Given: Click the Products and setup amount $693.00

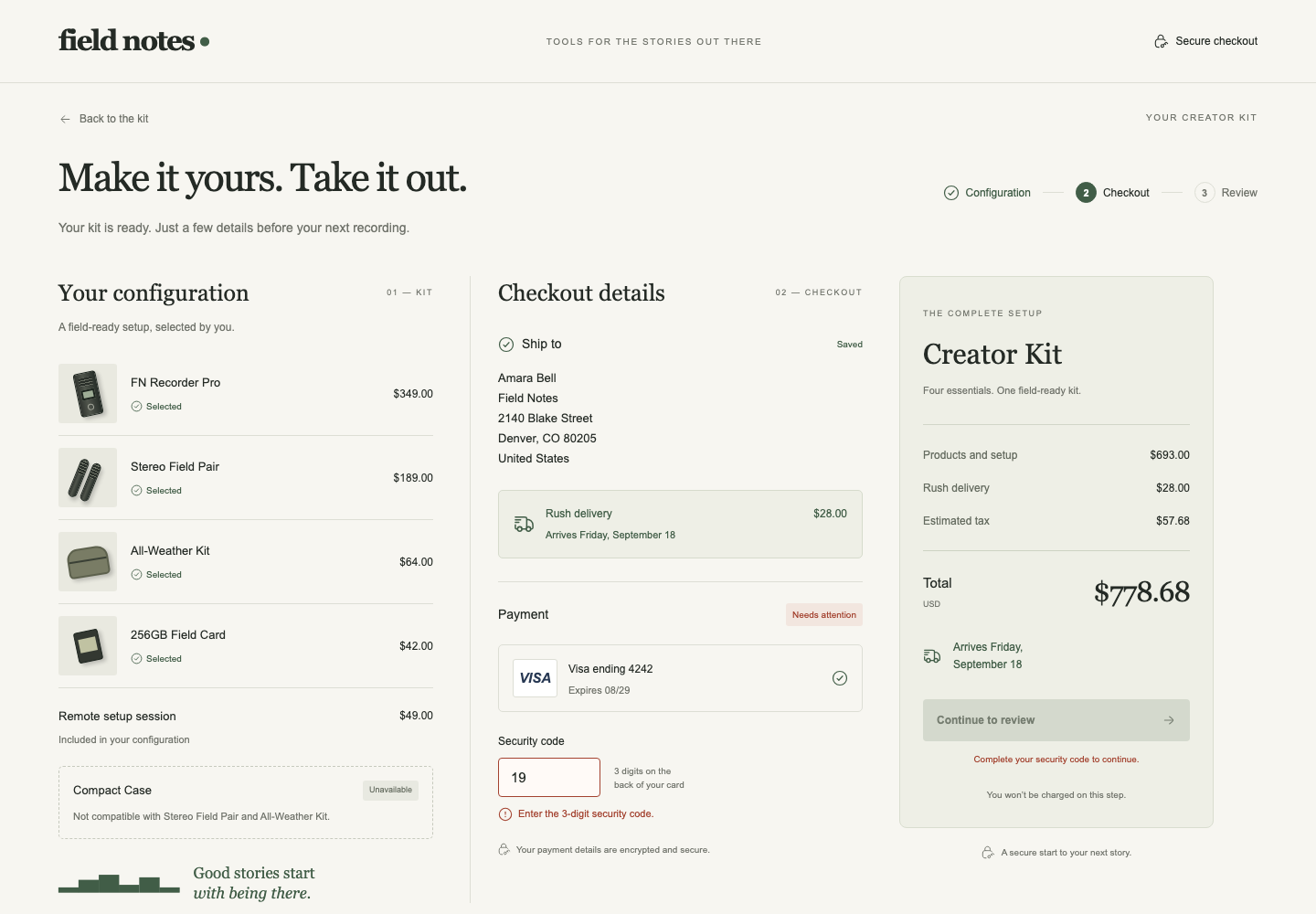Looking at the screenshot, I should tap(1170, 455).
